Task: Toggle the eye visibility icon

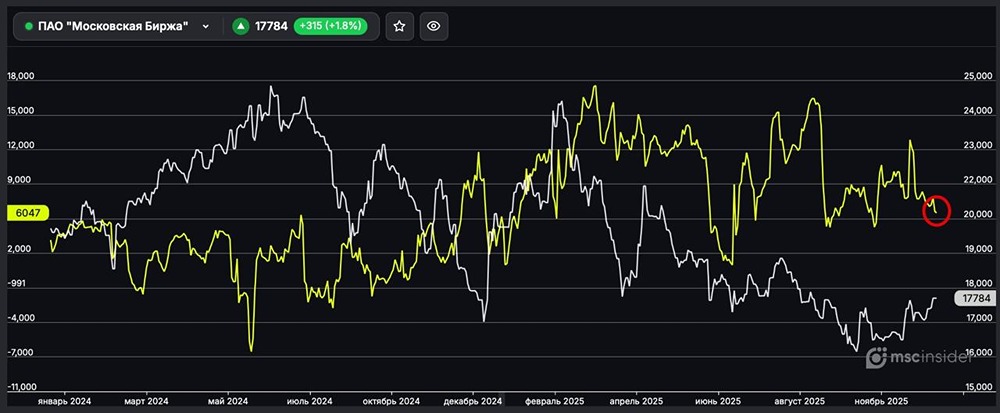Action: (434, 27)
